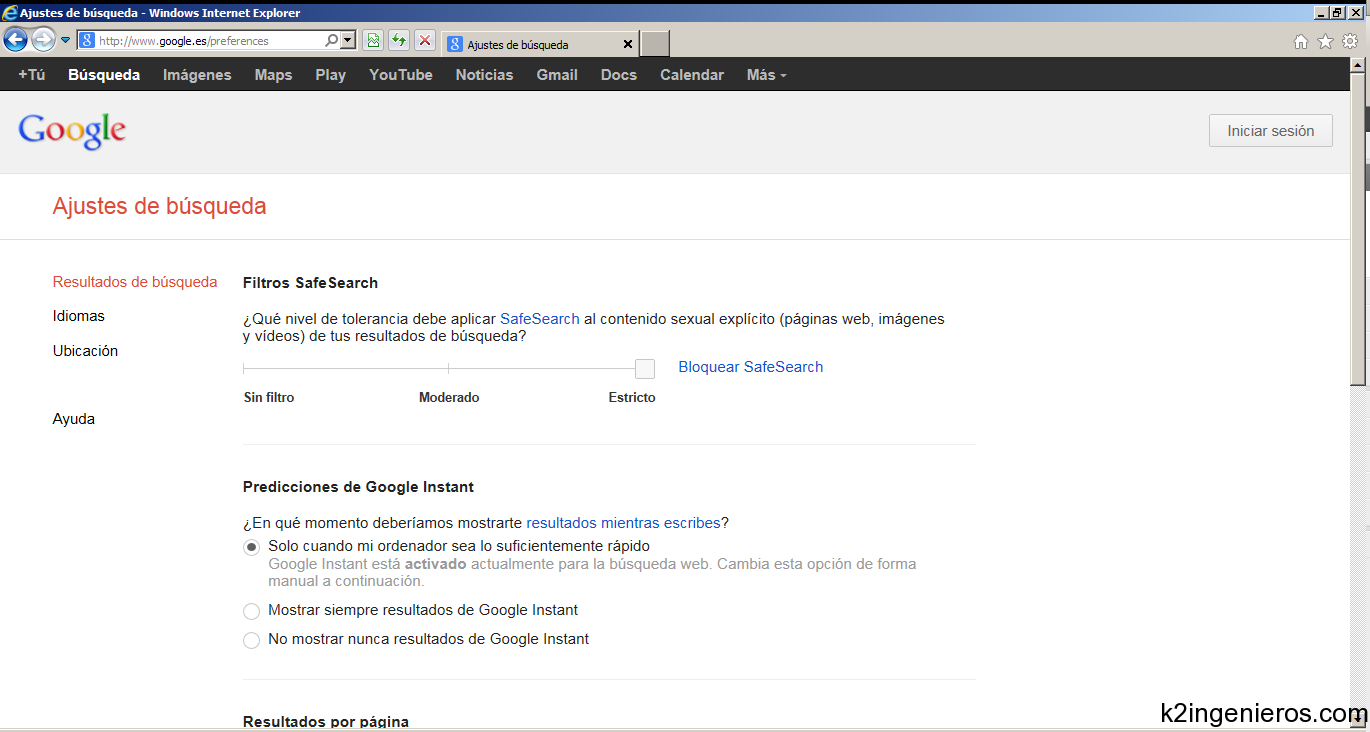Go to Maps in the Google bar
Screen dimensions: 1370x732
coord(273,75)
